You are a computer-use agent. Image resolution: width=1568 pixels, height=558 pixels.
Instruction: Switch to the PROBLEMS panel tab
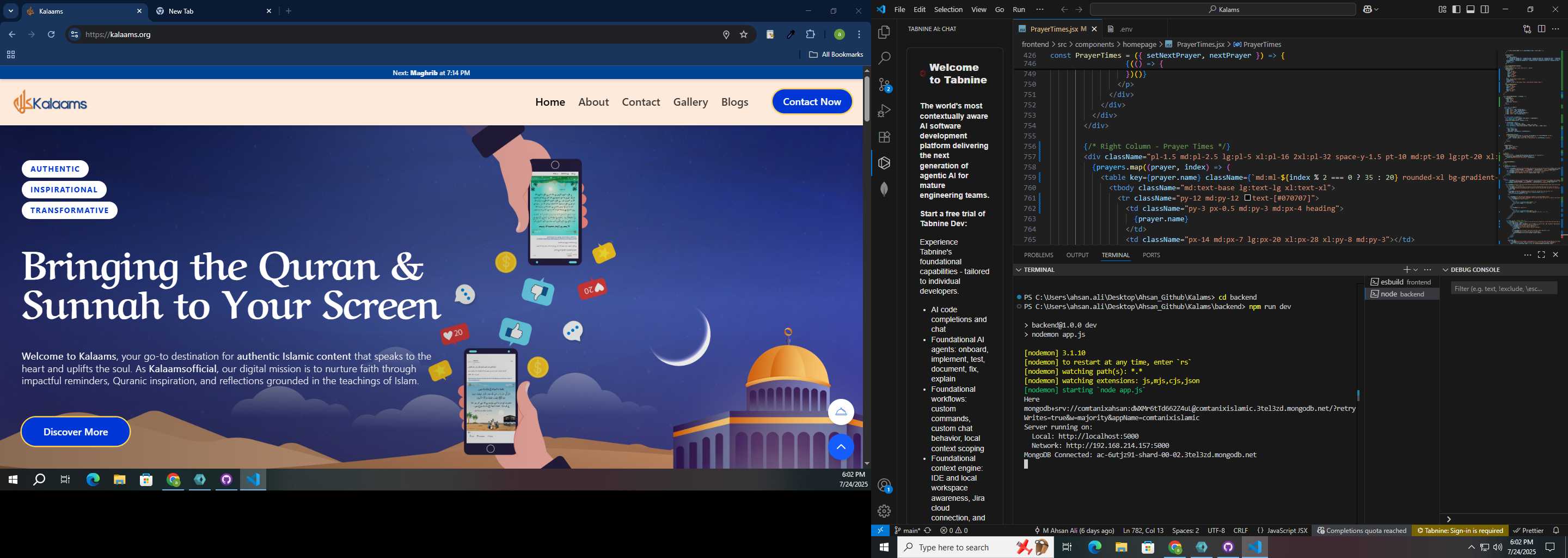pos(1038,255)
